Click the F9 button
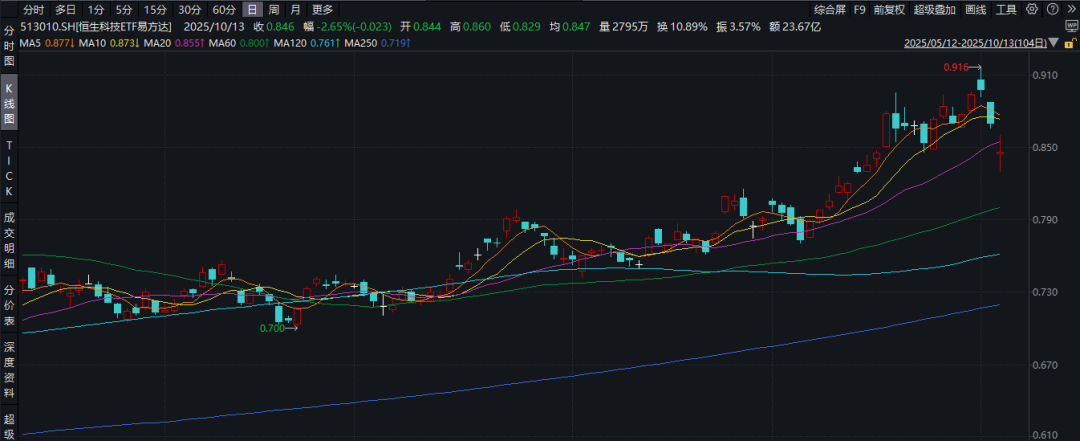1080x441 pixels. [859, 9]
